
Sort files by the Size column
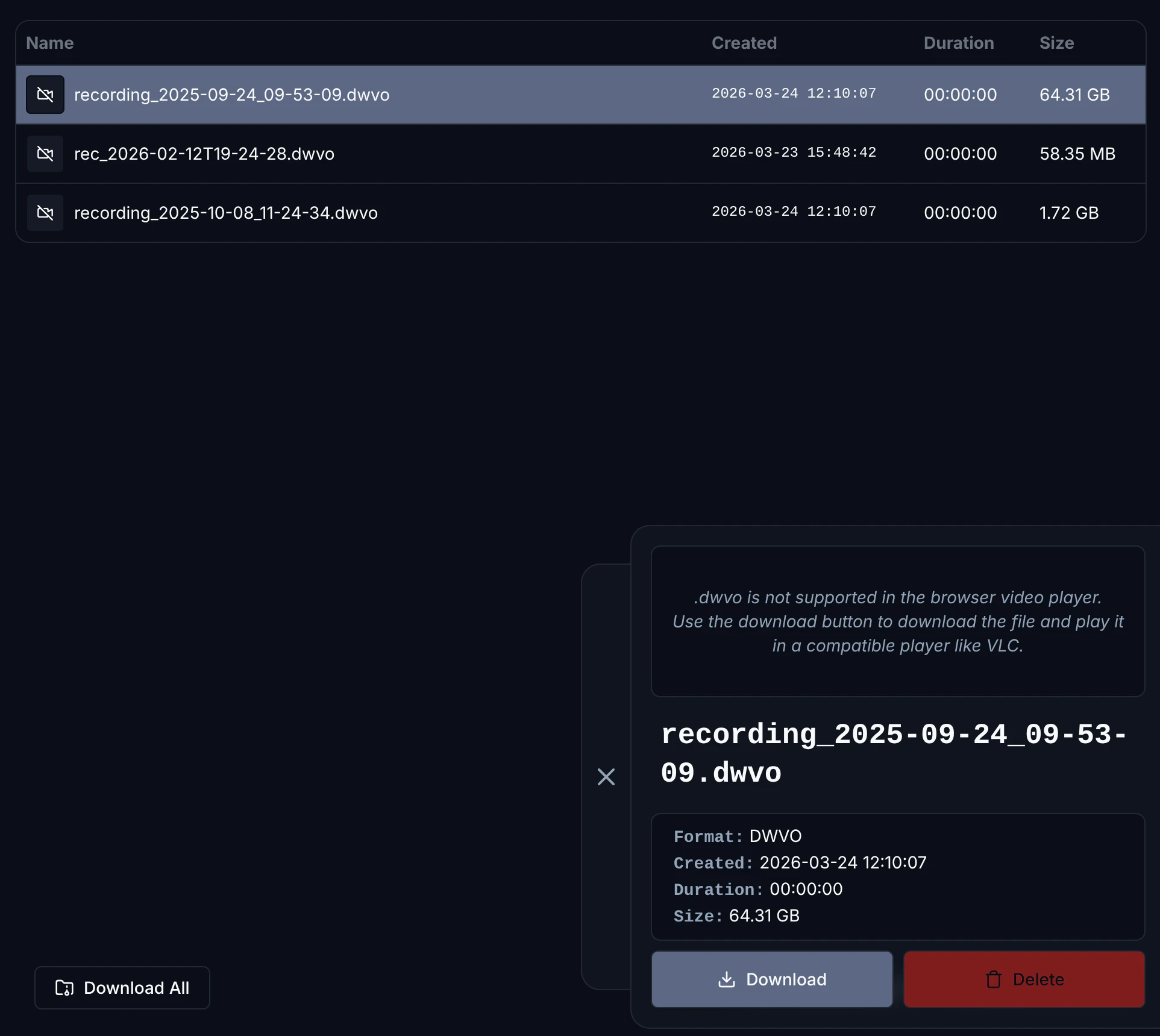coord(1056,43)
